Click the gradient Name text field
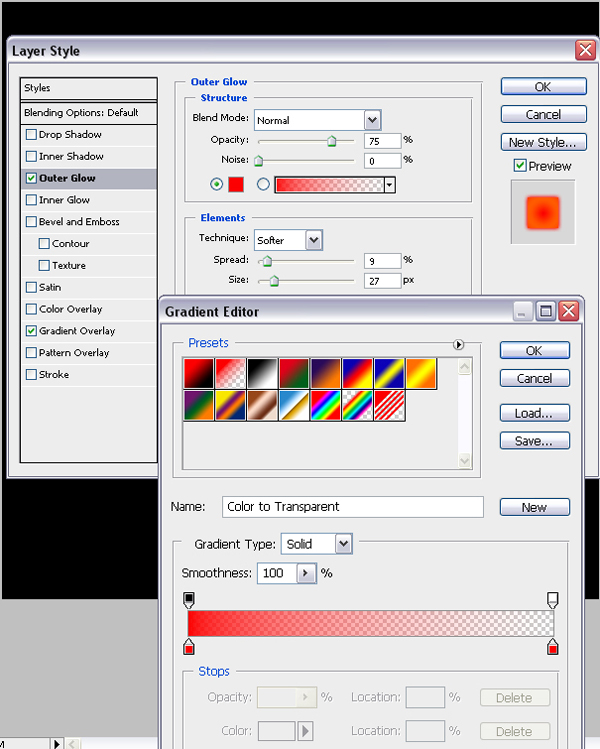Image resolution: width=600 pixels, height=749 pixels. coord(353,507)
